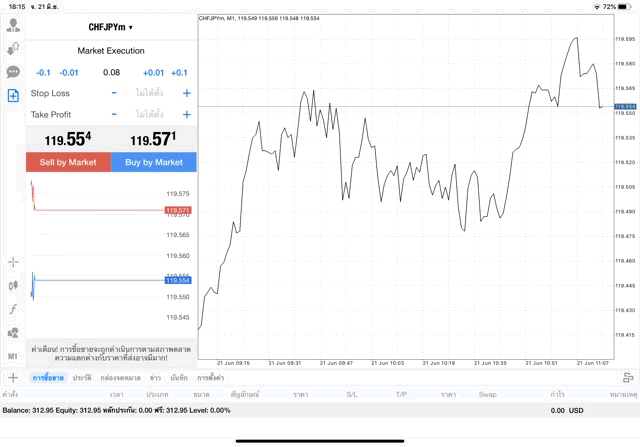Open the chart objects shapes icon
The width and height of the screenshot is (640, 447).
[x=13, y=333]
